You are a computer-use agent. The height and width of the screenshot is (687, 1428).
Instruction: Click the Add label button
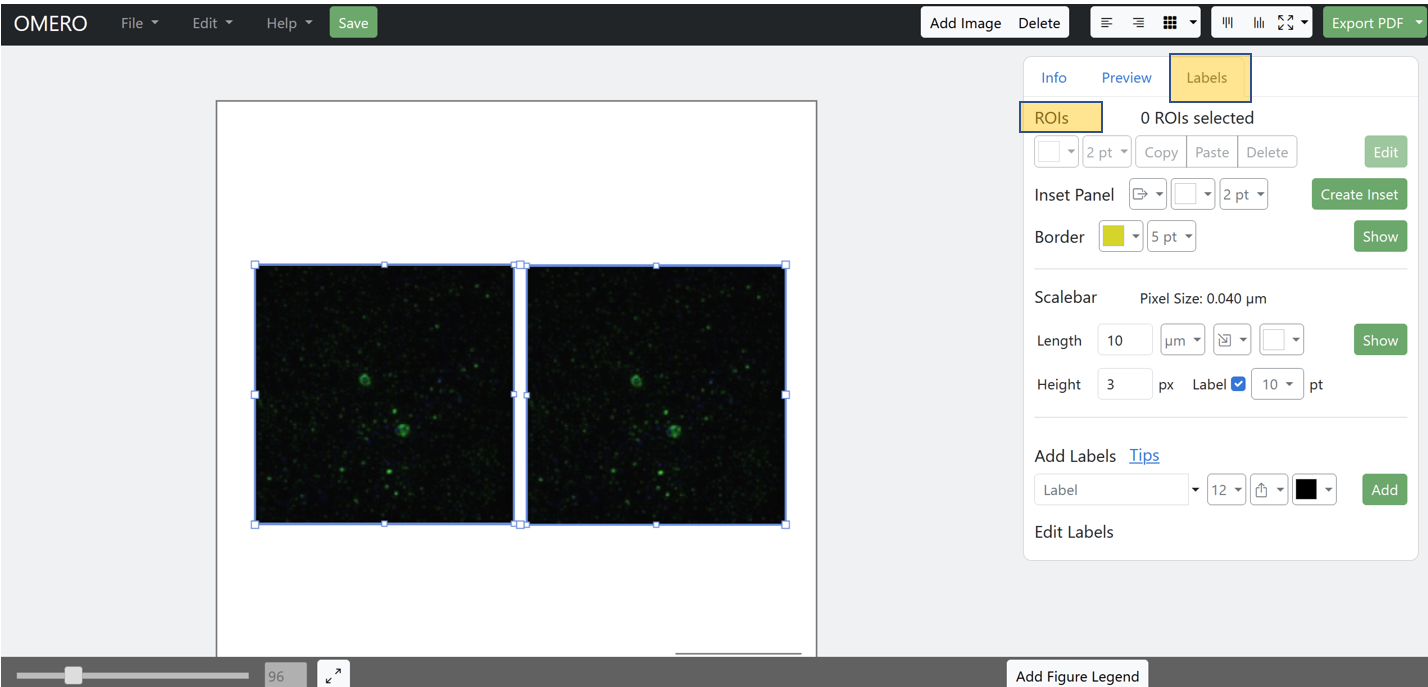(1385, 489)
